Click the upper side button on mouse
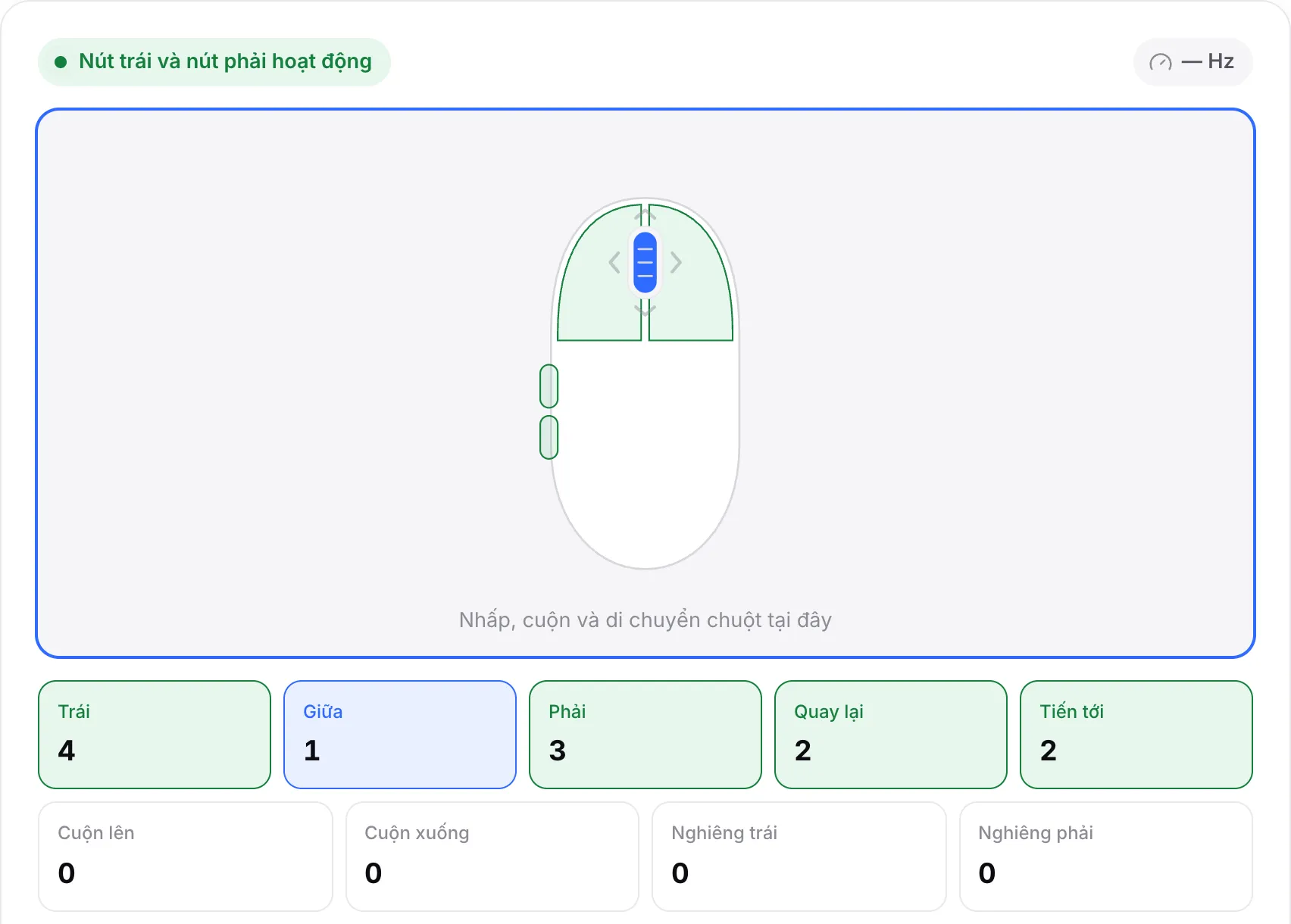 point(549,386)
